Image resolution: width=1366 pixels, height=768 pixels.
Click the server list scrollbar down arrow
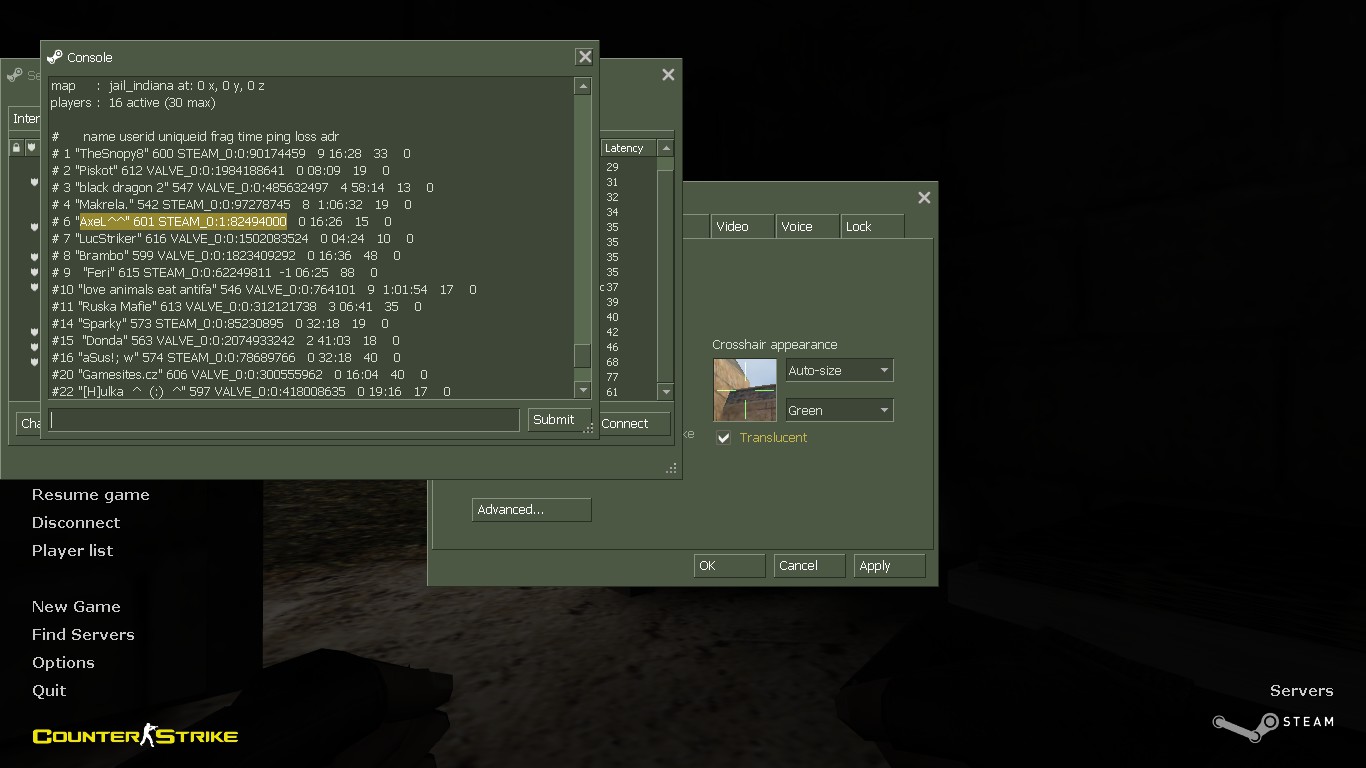coord(666,392)
